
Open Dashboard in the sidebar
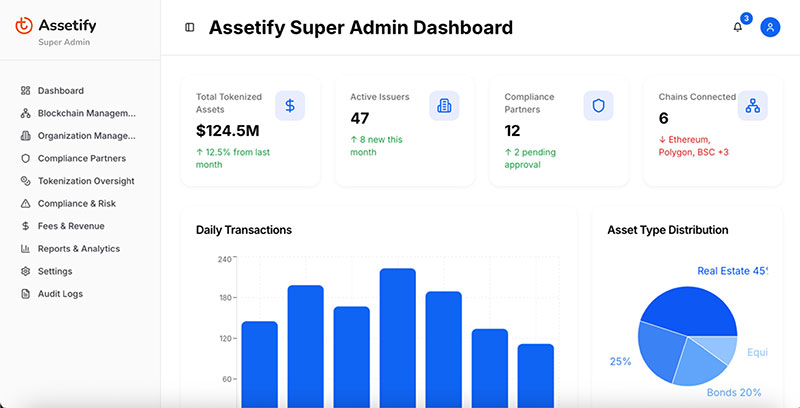point(60,91)
